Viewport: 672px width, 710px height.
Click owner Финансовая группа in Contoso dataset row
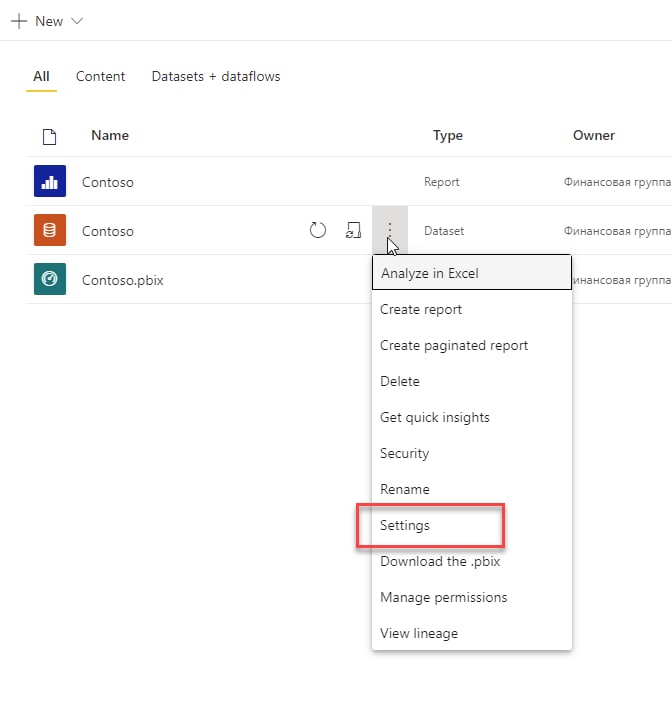click(x=617, y=231)
